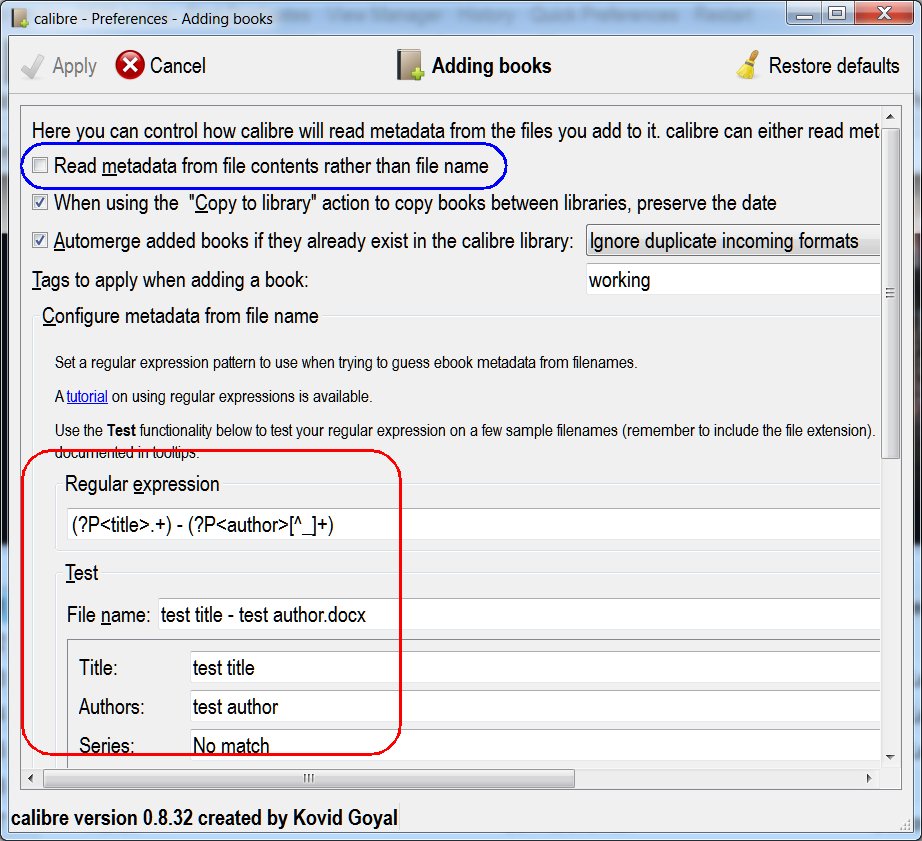This screenshot has height=841, width=922.
Task: Click the horizontal scrollbar right arrow
Action: click(x=870, y=778)
